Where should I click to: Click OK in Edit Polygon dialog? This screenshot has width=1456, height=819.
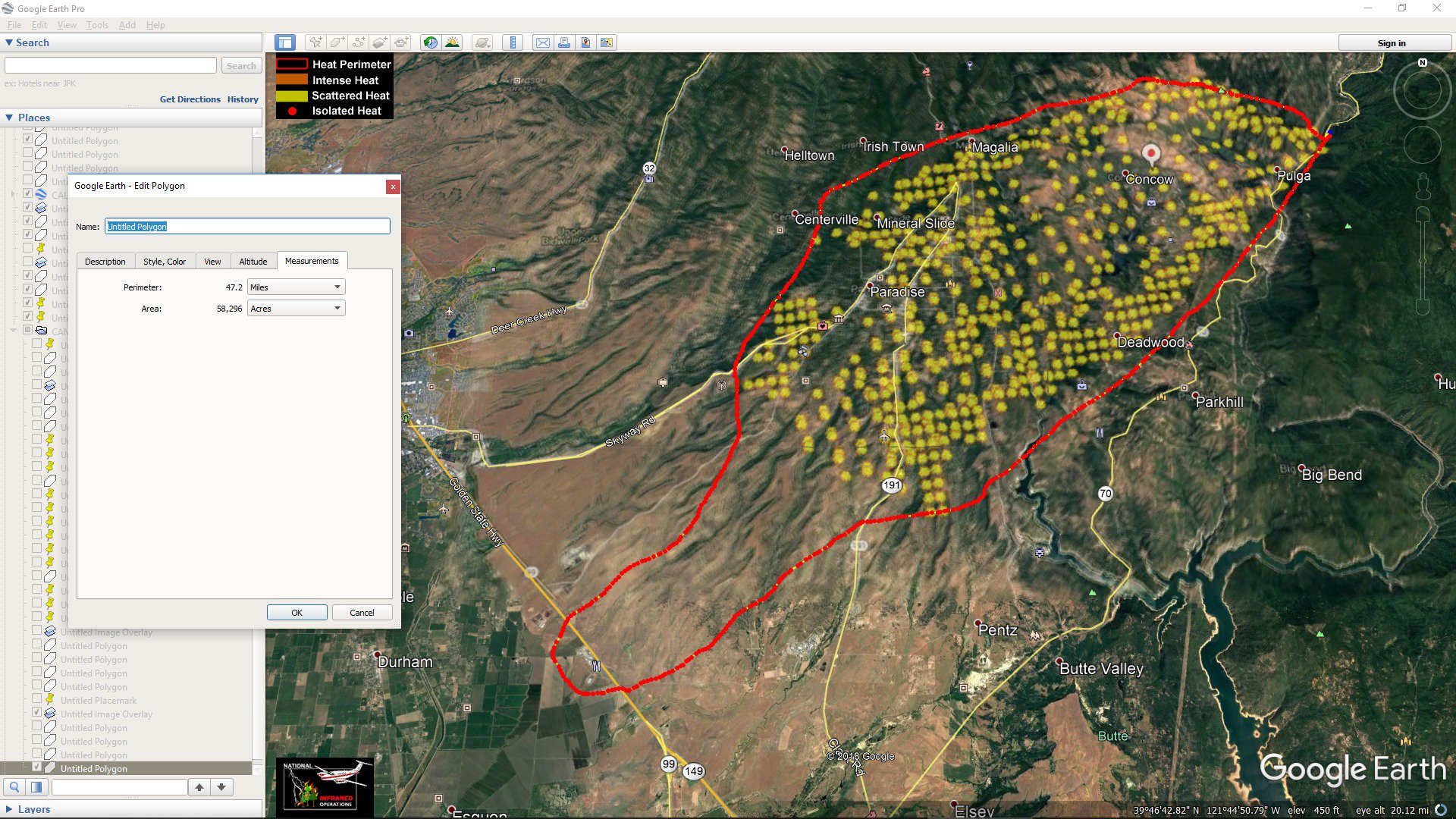[x=297, y=613]
